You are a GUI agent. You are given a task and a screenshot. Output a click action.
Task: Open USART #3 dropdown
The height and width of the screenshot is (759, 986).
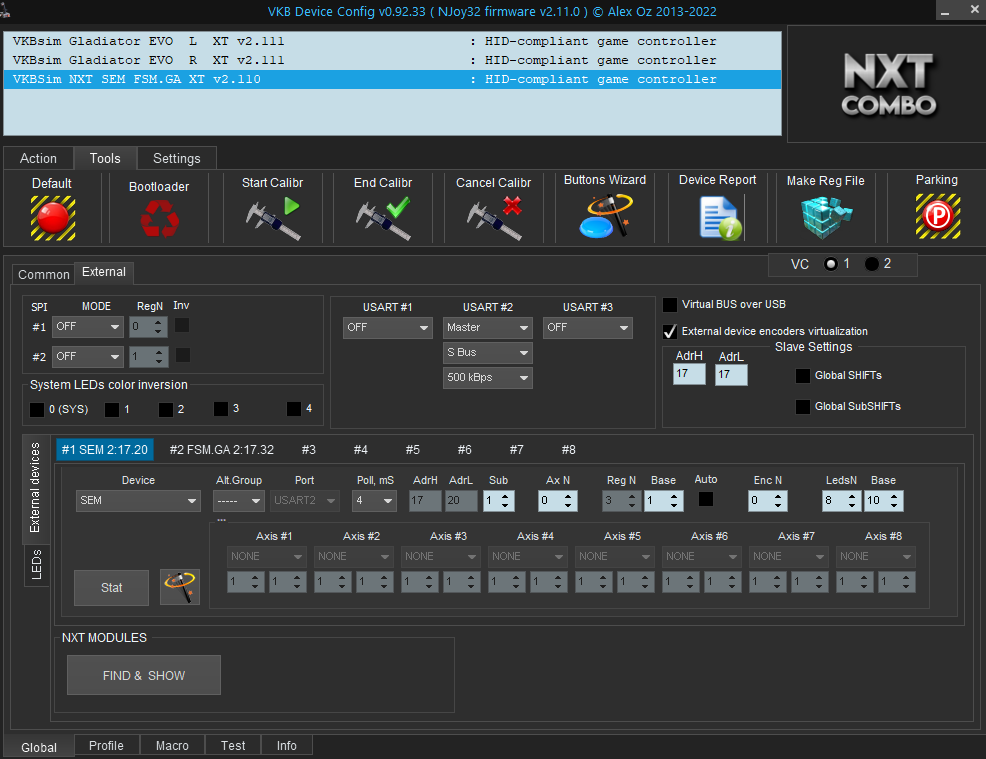click(x=587, y=328)
